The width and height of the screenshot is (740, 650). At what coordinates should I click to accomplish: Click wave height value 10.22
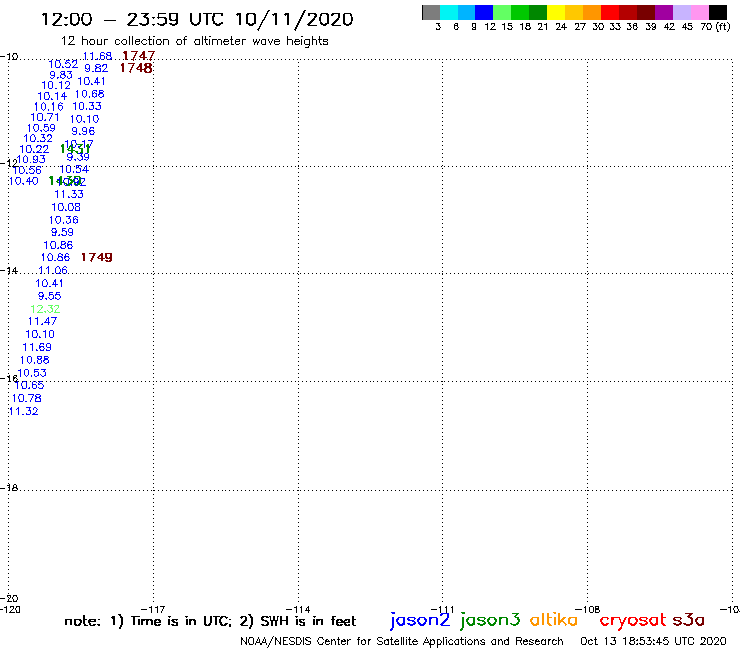[34, 149]
